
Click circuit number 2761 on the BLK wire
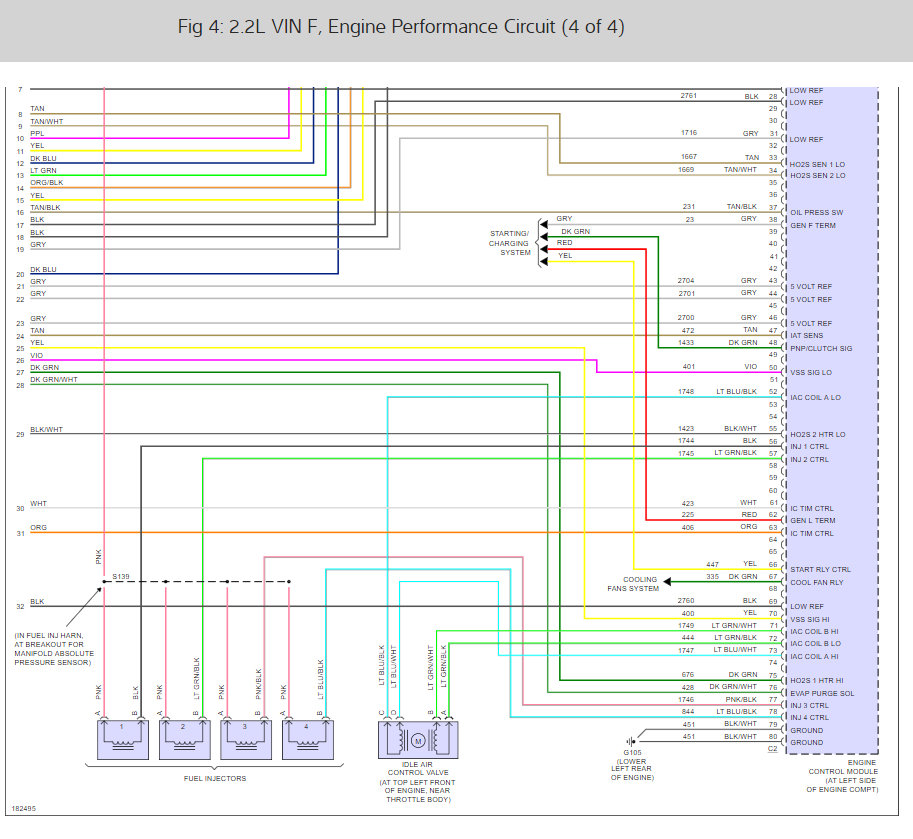pos(689,95)
